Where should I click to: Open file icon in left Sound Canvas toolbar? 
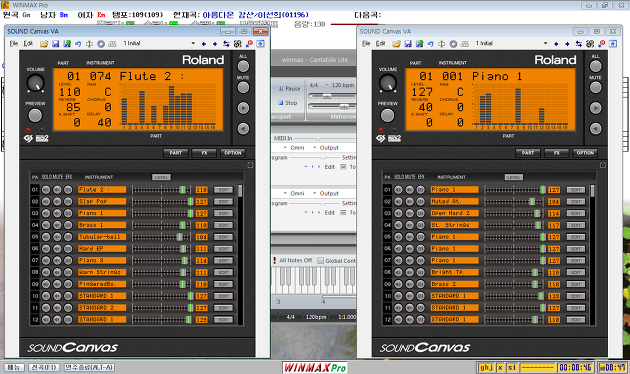44,43
